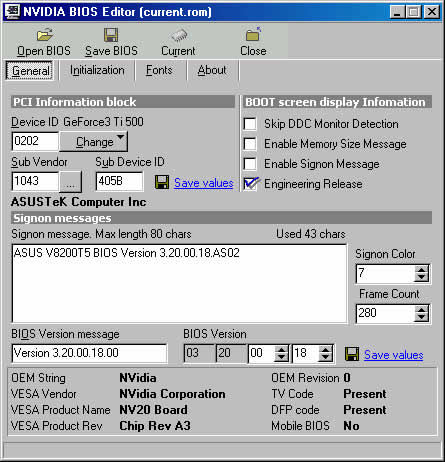445x462 pixels.
Task: Click Save values link in PCI block
Action: [204, 183]
